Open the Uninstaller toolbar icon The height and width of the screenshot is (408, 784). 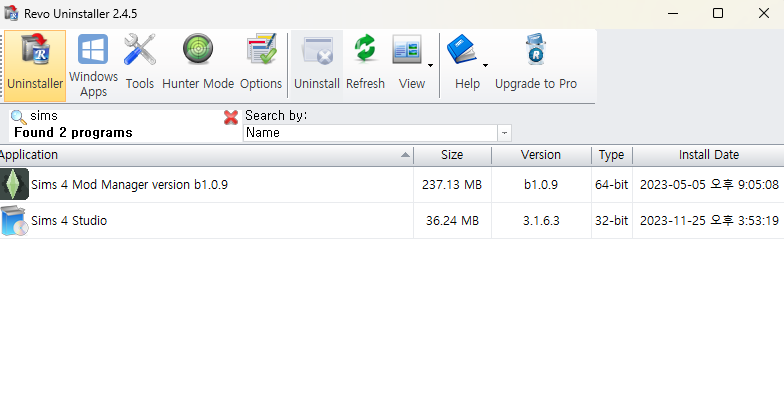[35, 65]
